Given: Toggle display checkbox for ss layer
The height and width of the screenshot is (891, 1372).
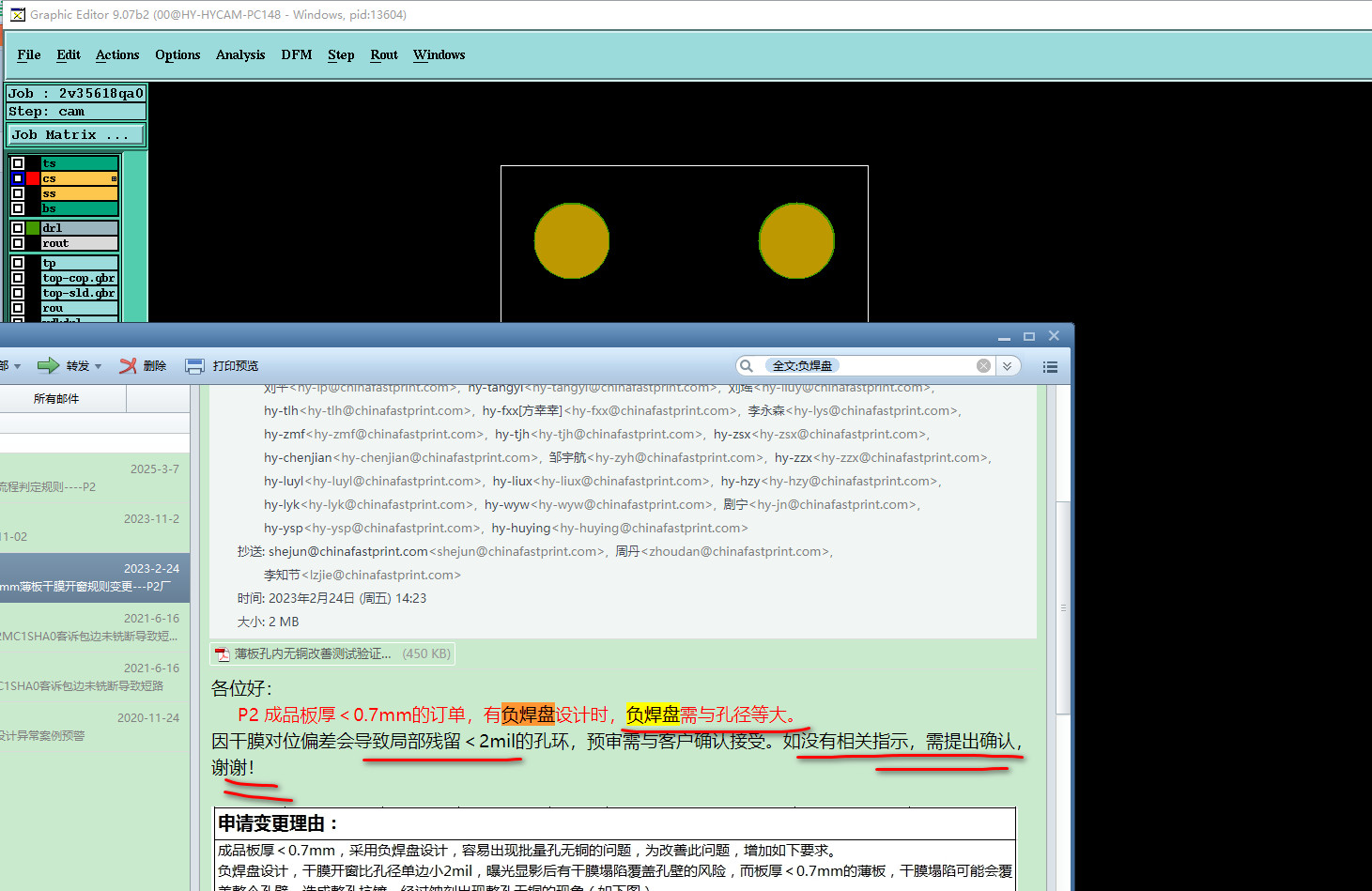Looking at the screenshot, I should (18, 193).
